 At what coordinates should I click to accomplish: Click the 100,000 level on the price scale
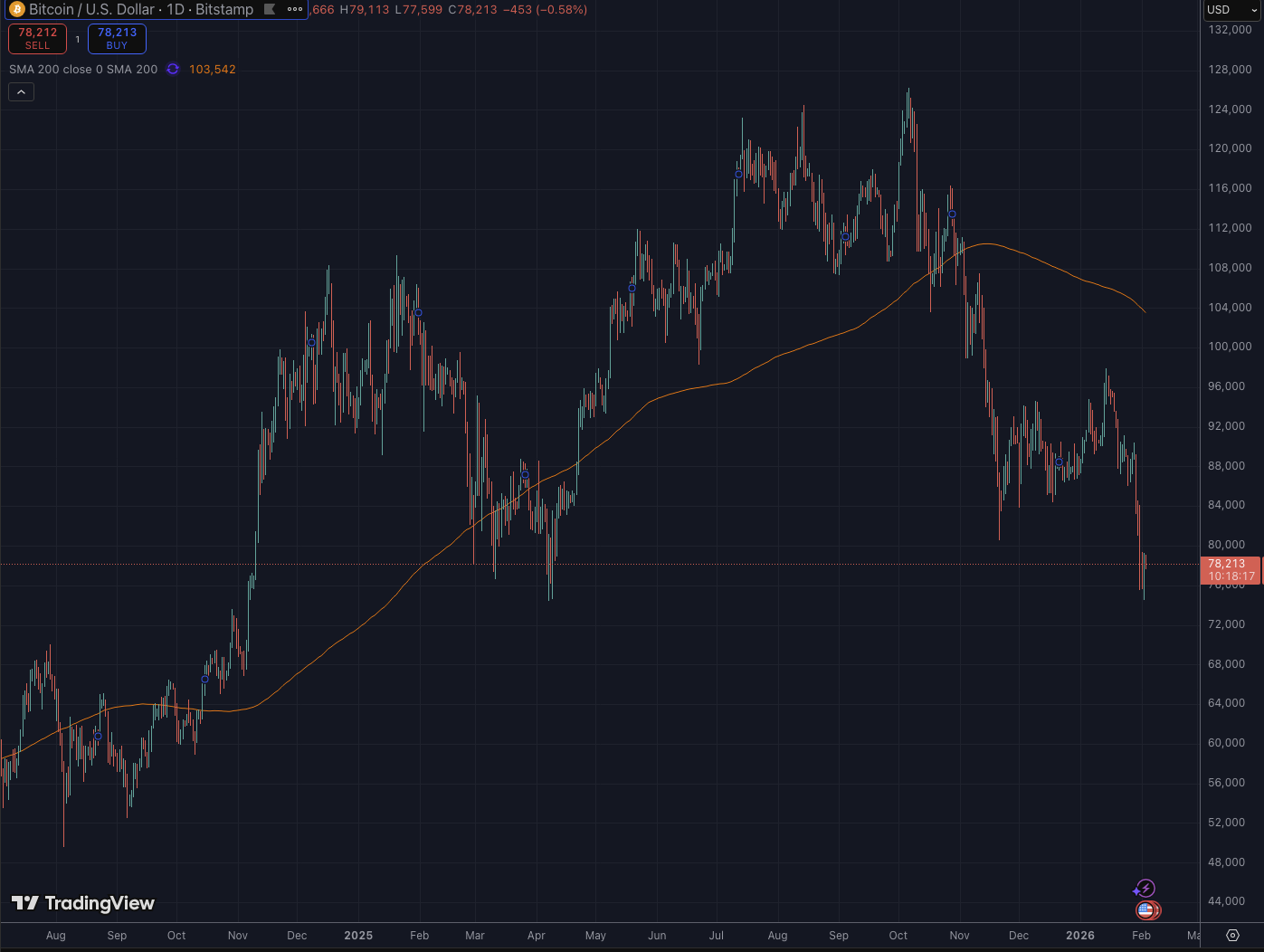point(1230,347)
